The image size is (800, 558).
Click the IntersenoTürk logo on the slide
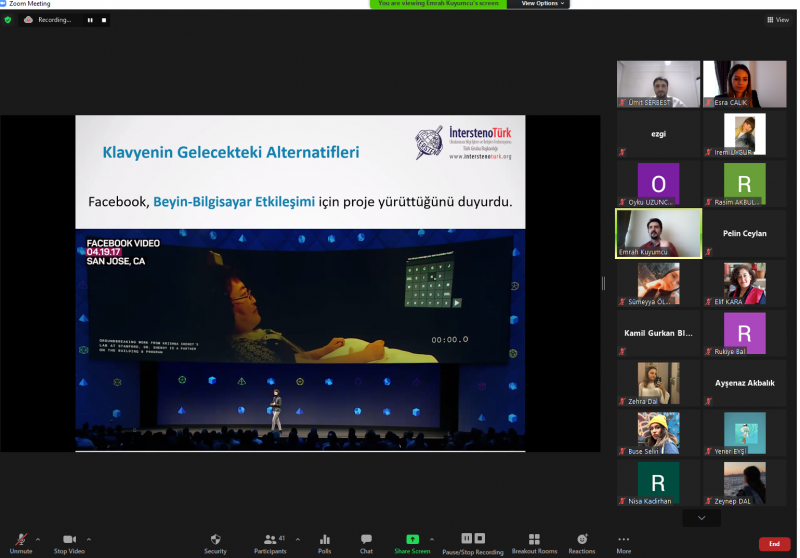[463, 142]
